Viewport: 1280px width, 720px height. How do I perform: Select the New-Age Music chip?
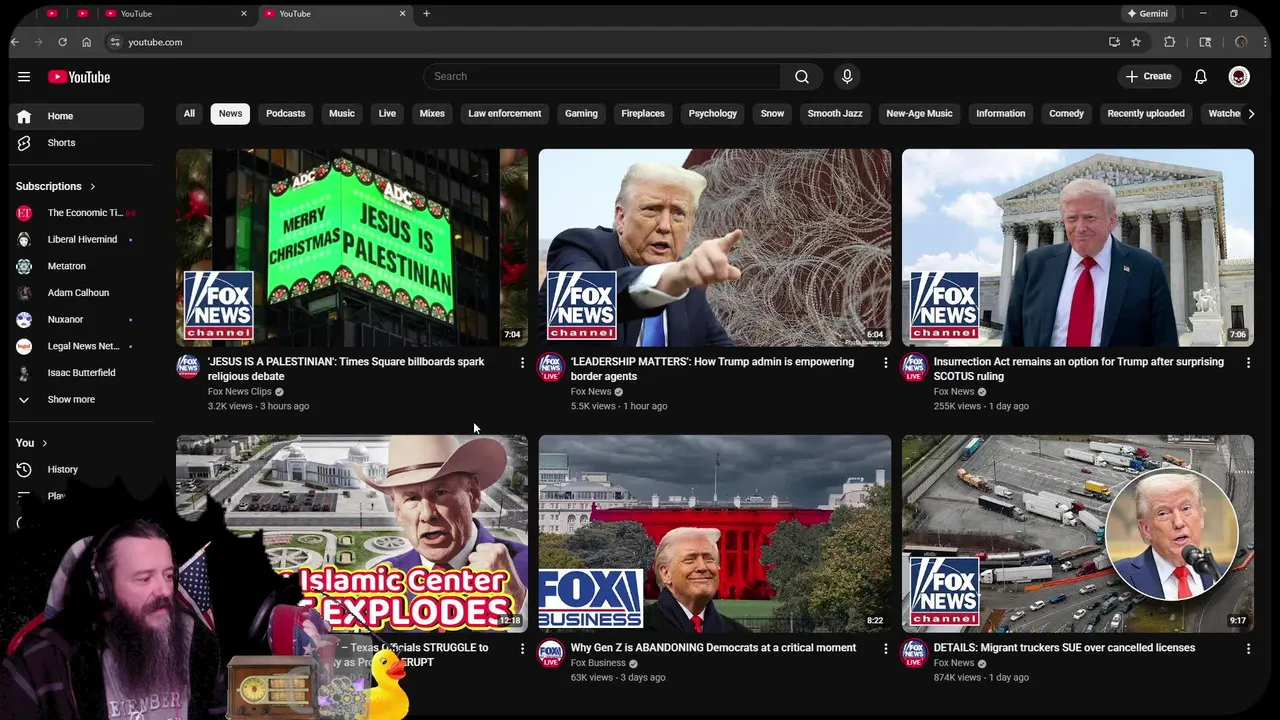pos(919,114)
